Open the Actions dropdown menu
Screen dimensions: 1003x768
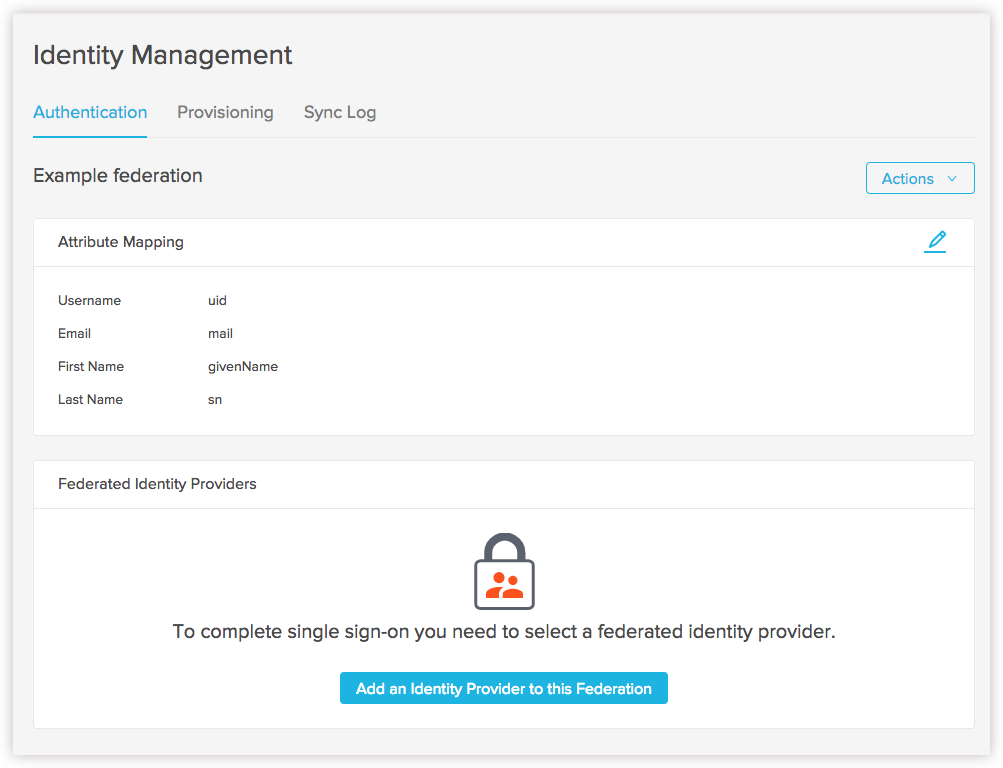click(918, 178)
